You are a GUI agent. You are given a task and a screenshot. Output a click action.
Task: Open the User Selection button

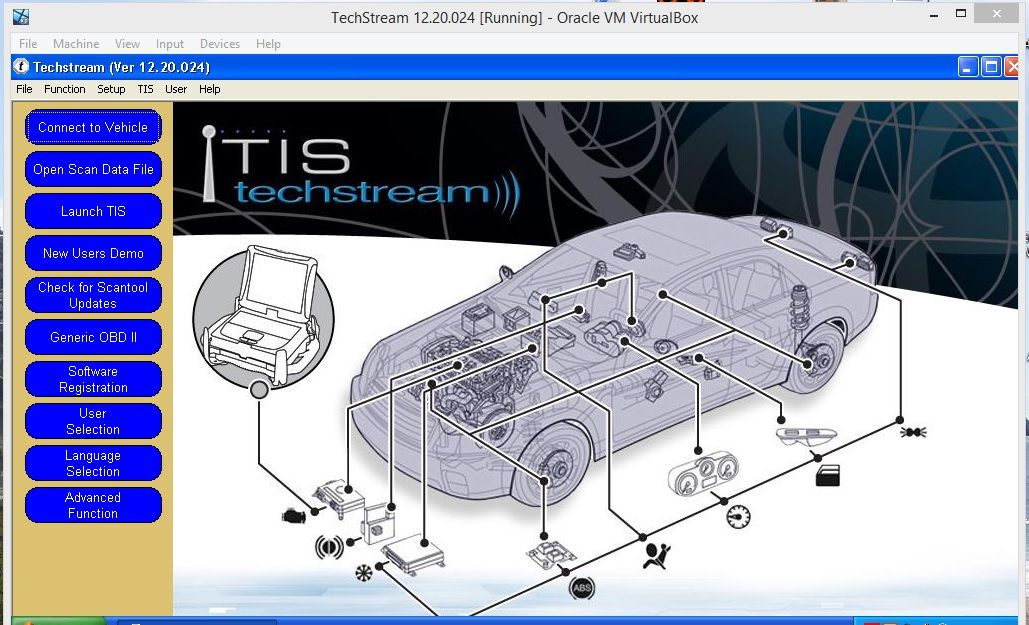pyautogui.click(x=93, y=421)
